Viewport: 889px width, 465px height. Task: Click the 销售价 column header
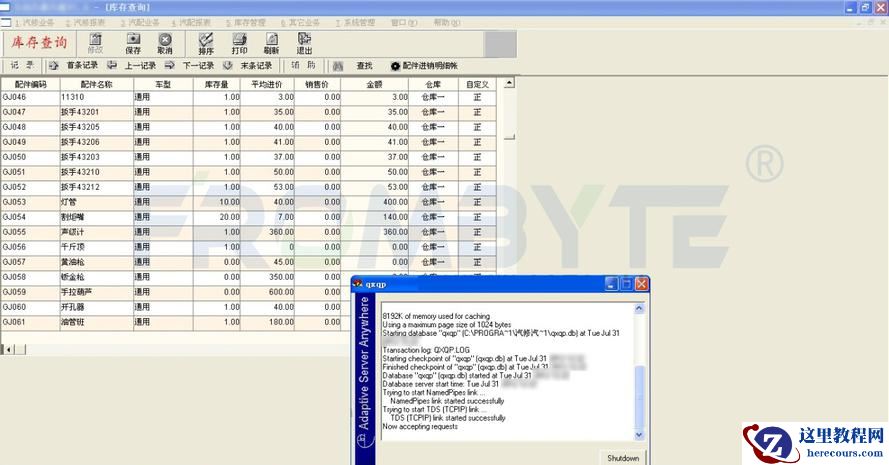click(x=317, y=84)
